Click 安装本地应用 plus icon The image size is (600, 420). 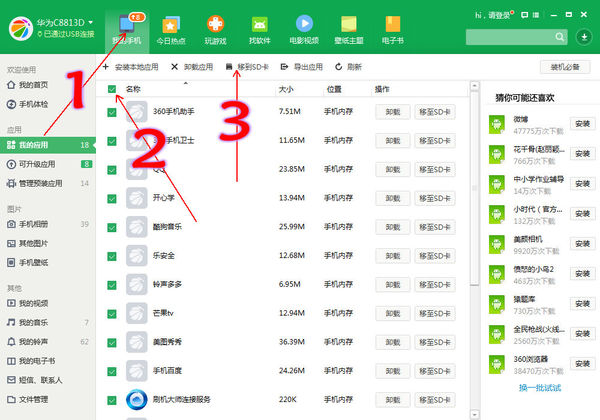point(106,67)
